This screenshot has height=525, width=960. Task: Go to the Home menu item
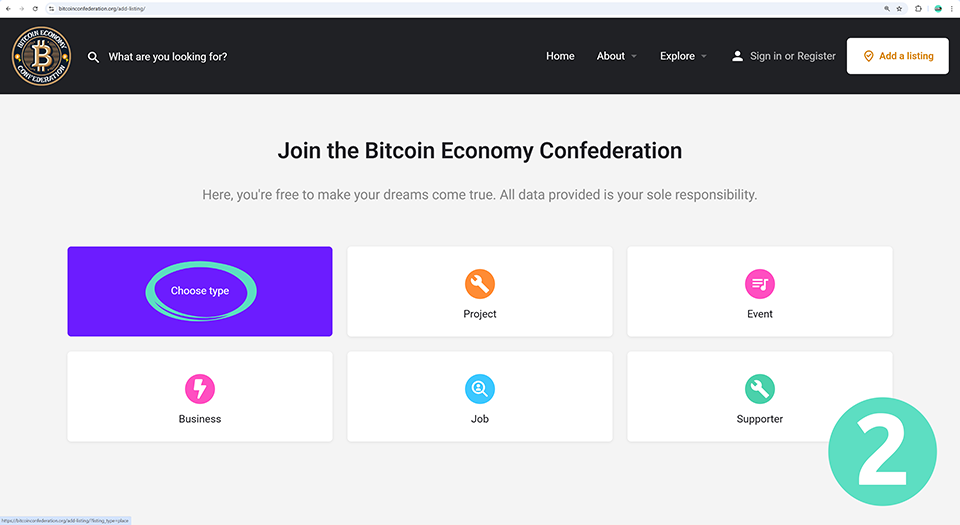click(560, 56)
